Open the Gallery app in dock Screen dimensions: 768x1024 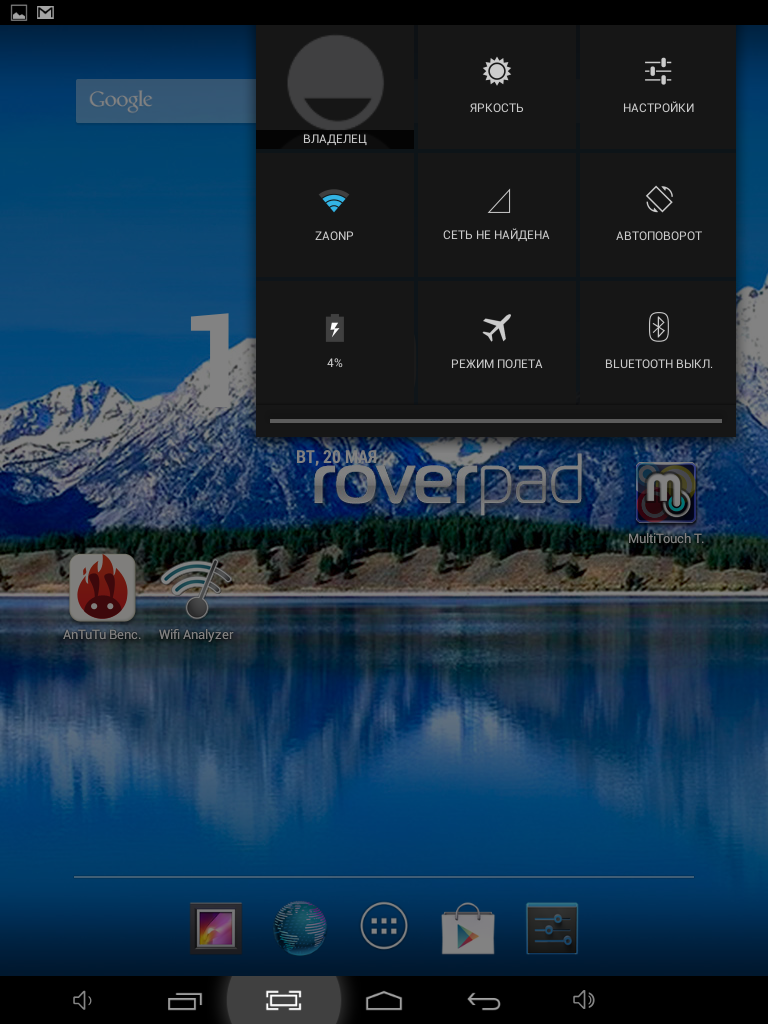click(216, 928)
